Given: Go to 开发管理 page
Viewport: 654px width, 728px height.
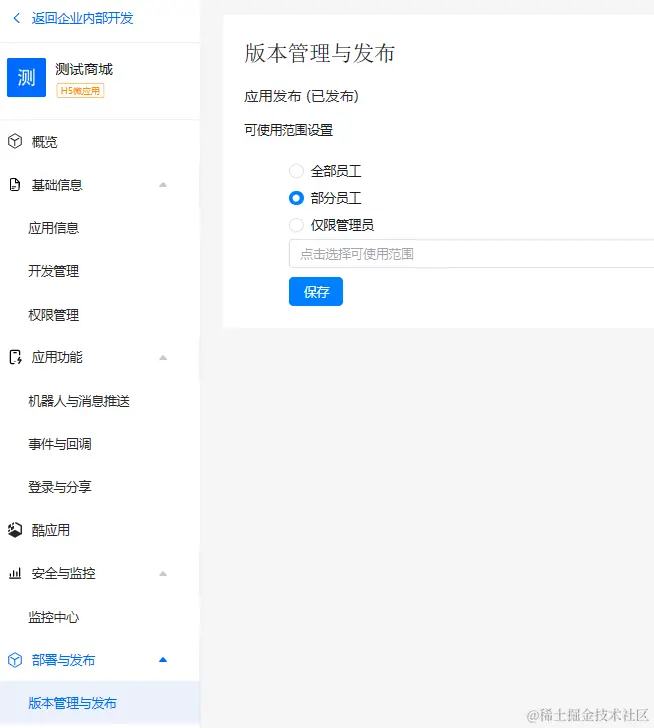Looking at the screenshot, I should point(53,271).
